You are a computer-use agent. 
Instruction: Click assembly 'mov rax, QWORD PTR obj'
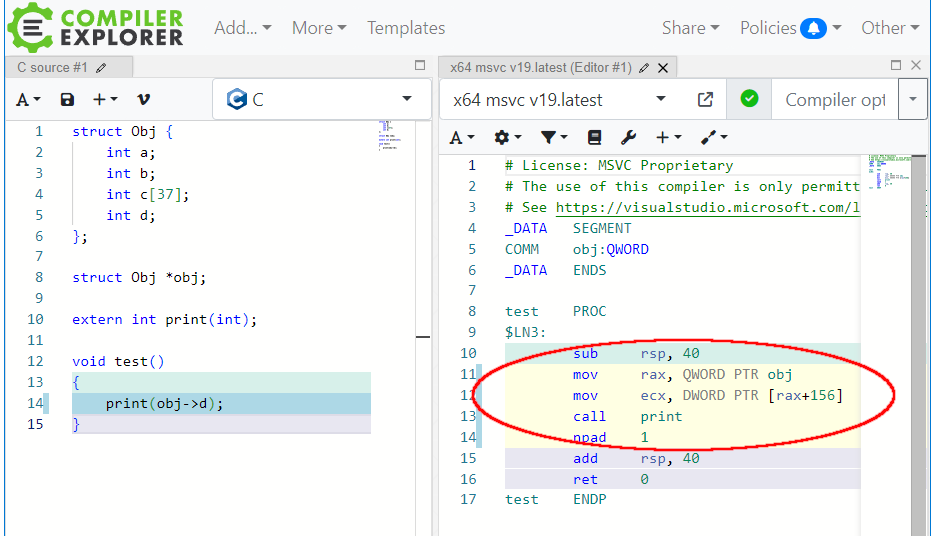pyautogui.click(x=682, y=374)
